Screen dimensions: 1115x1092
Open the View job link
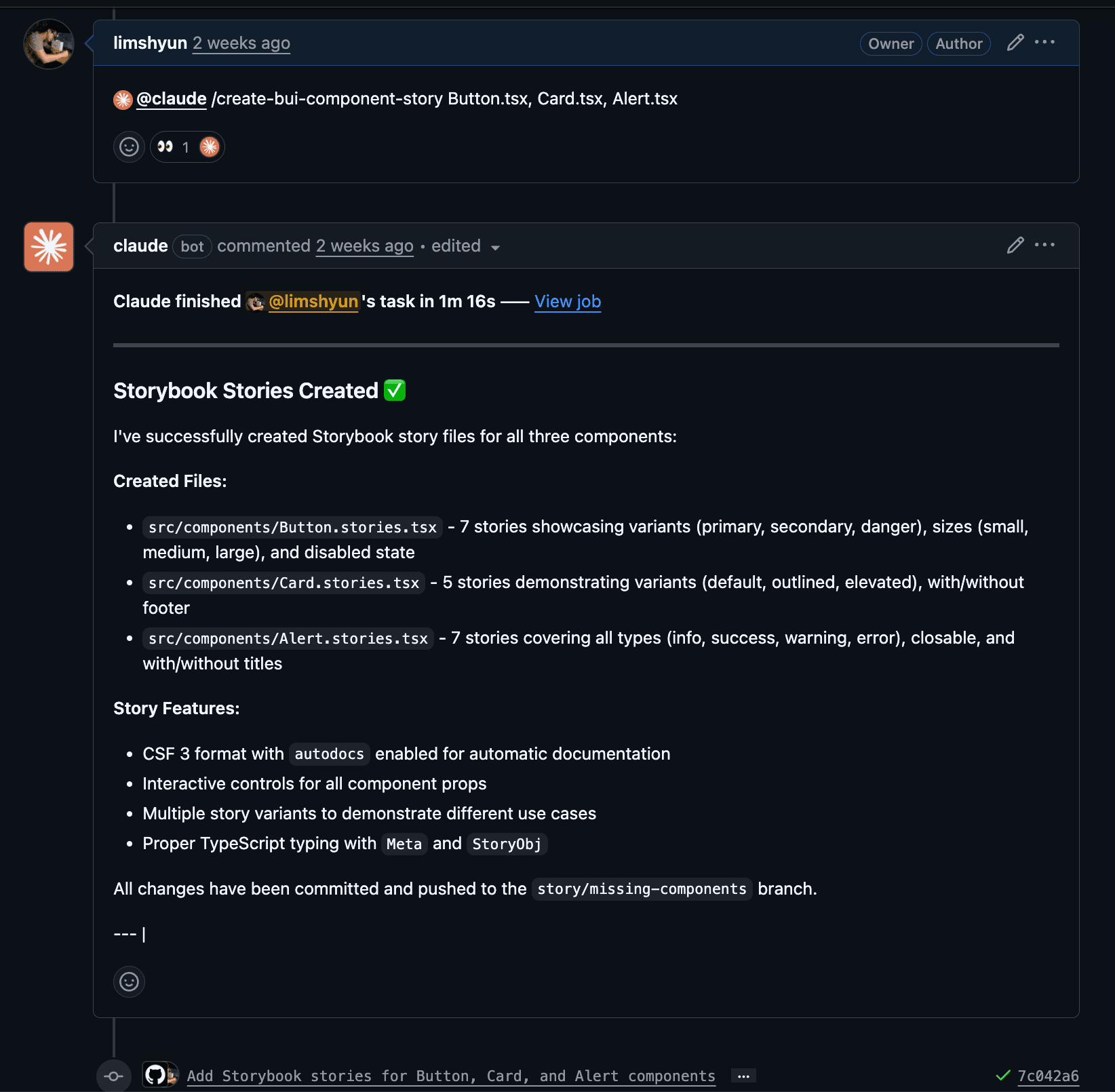coord(568,302)
